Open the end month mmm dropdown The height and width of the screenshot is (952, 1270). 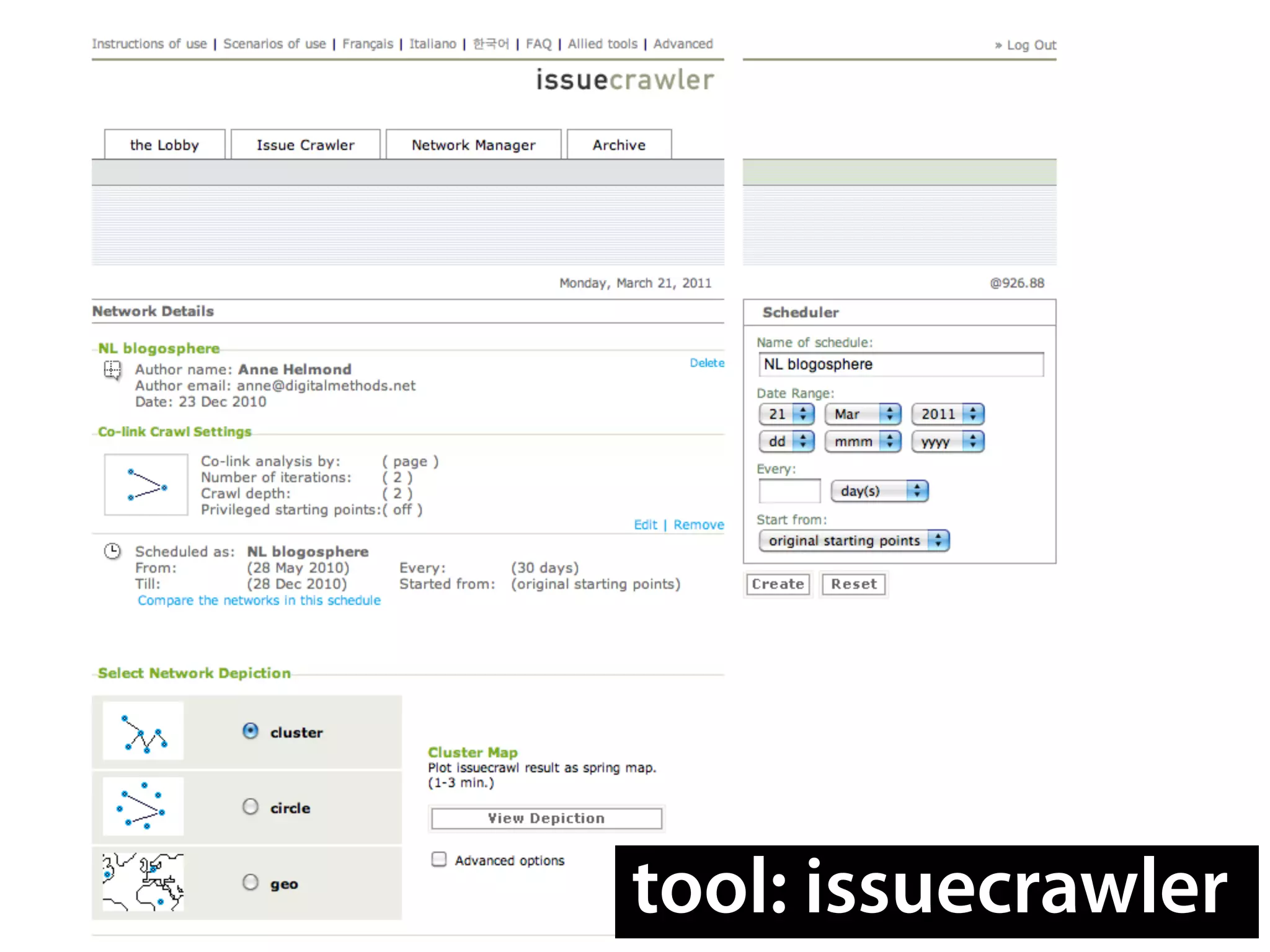[x=863, y=441]
